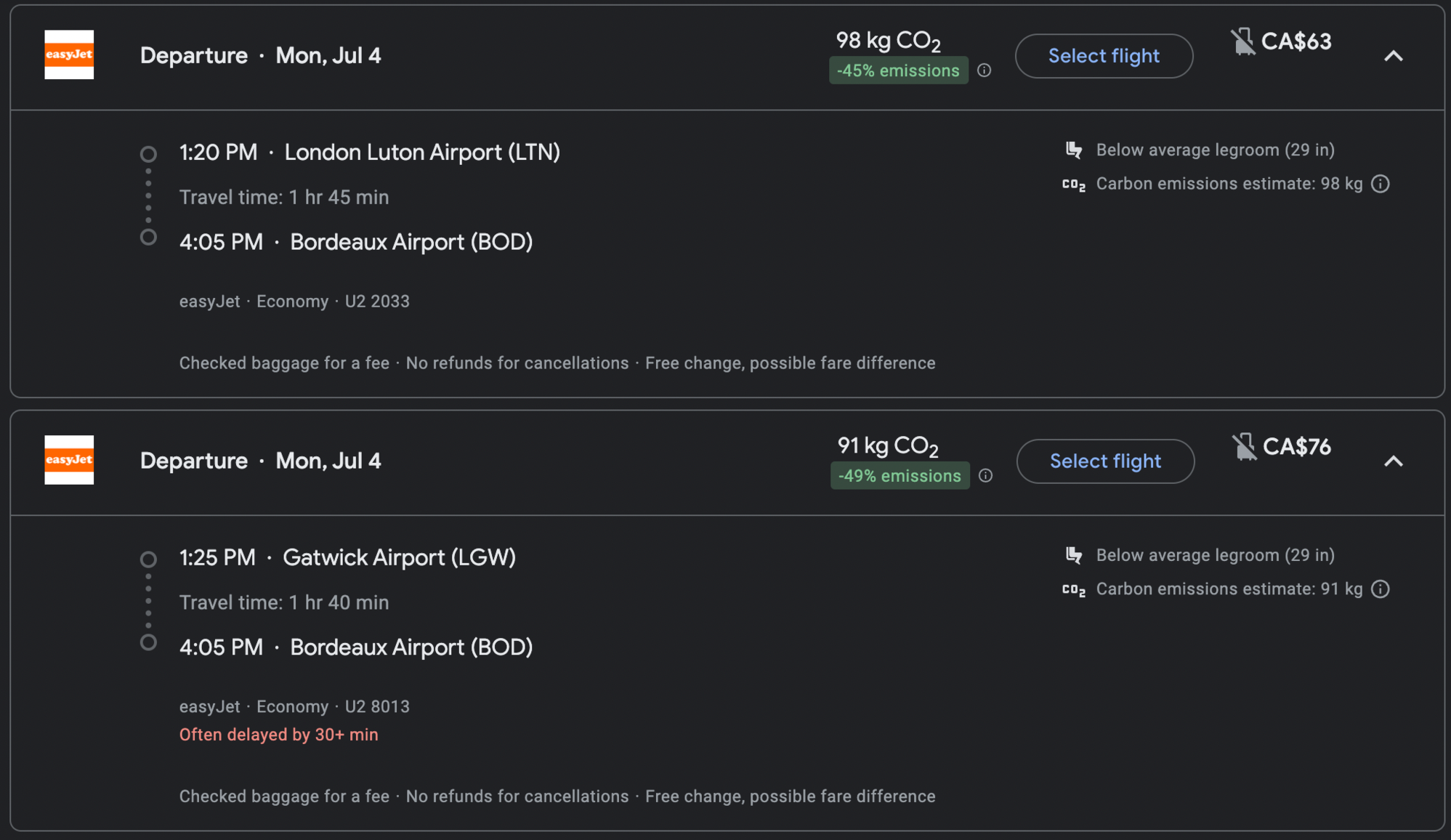Open the info icon after the 91 kg emissions estimate
This screenshot has height=840, width=1451.
tap(1381, 589)
